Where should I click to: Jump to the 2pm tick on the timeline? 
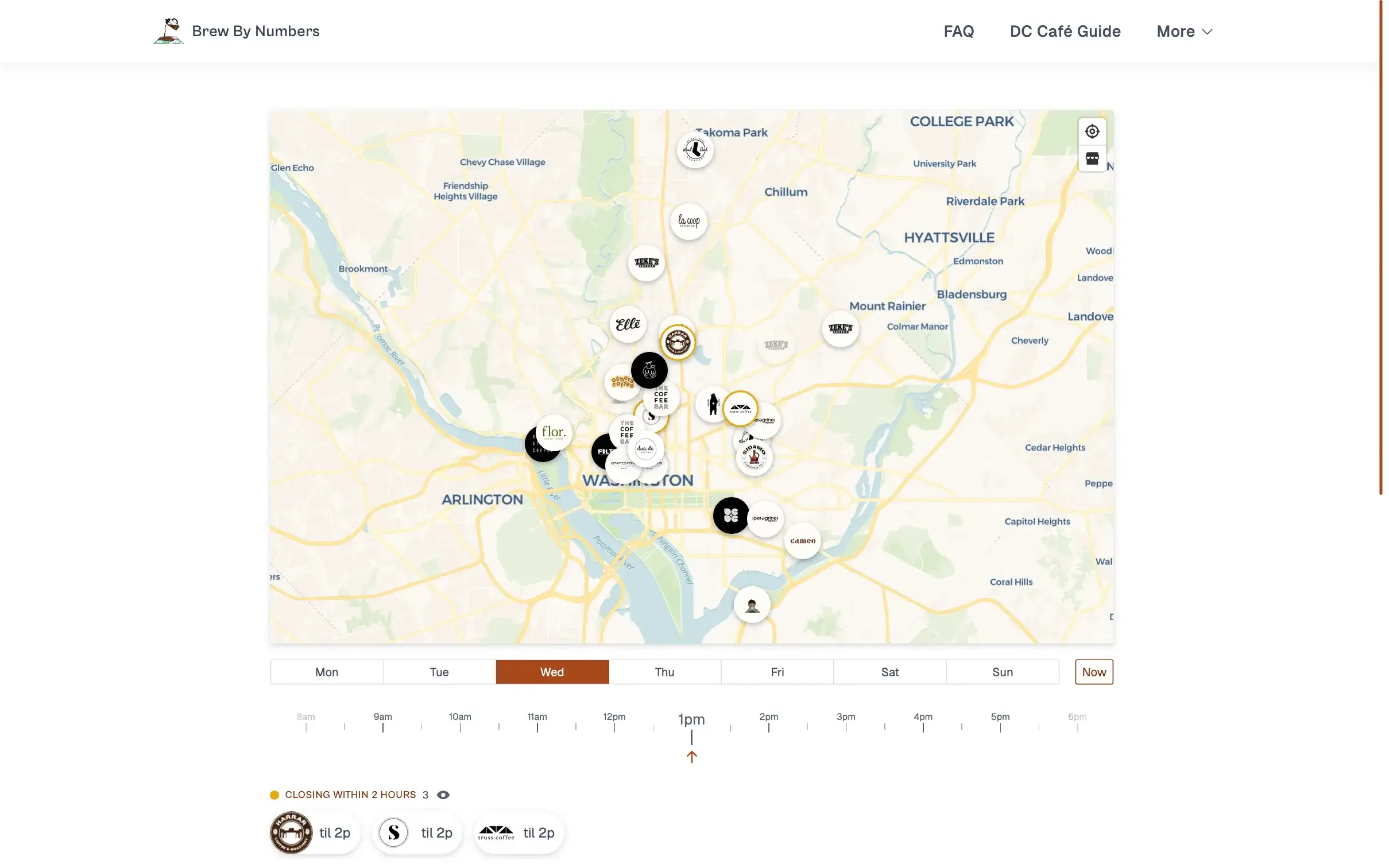pos(769,722)
